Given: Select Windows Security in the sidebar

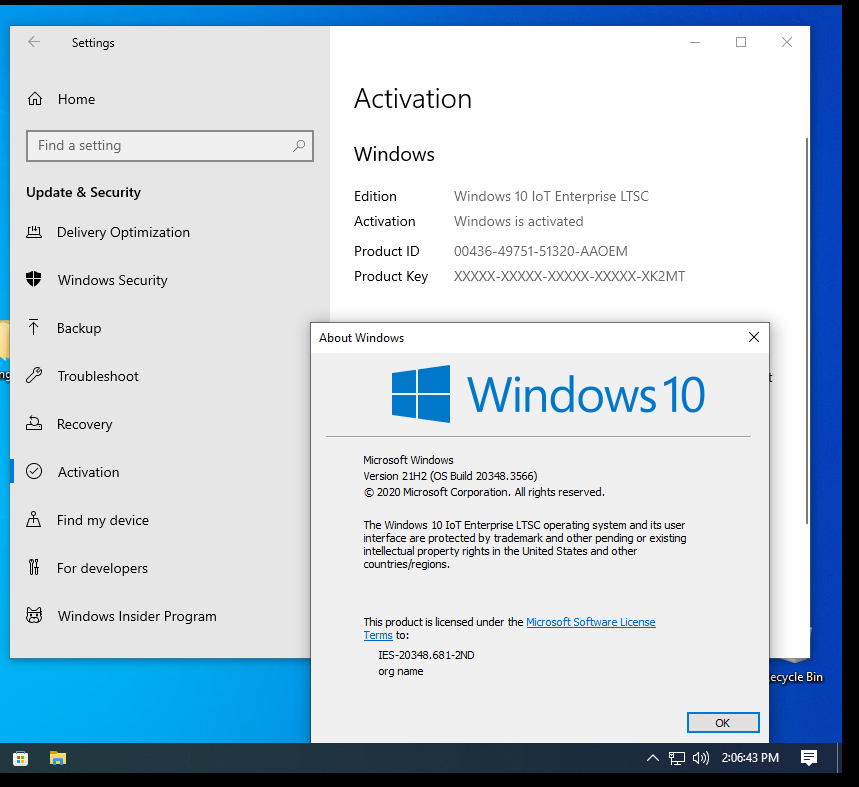Looking at the screenshot, I should click(x=170, y=280).
